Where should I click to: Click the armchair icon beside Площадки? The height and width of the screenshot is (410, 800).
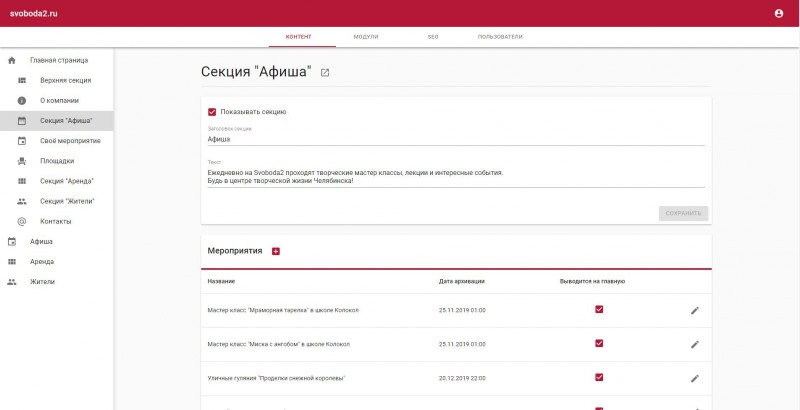22,161
